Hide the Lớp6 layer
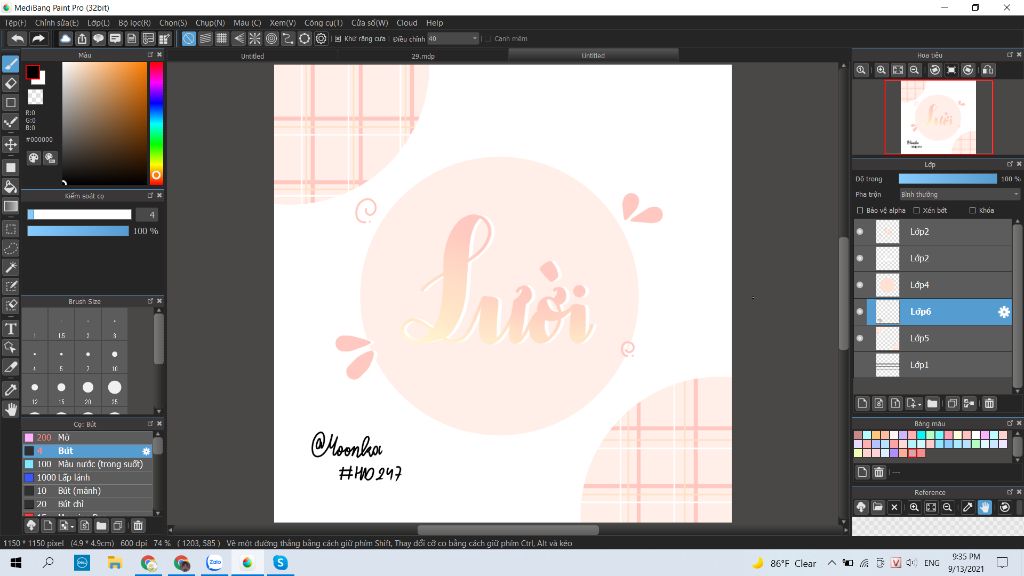This screenshot has height=576, width=1024. pyautogui.click(x=860, y=312)
